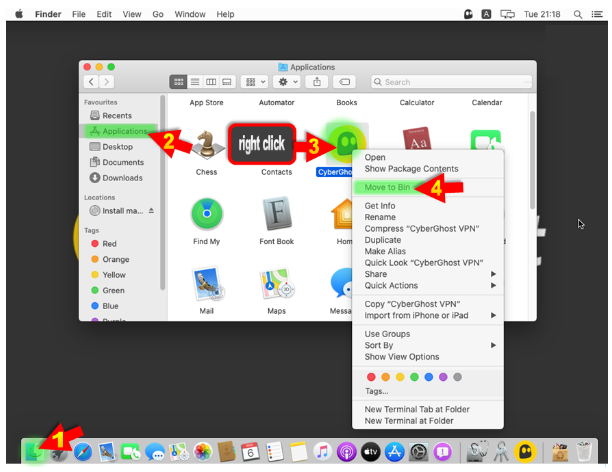
Task: Open Podcasts from the Dock
Action: [346, 452]
